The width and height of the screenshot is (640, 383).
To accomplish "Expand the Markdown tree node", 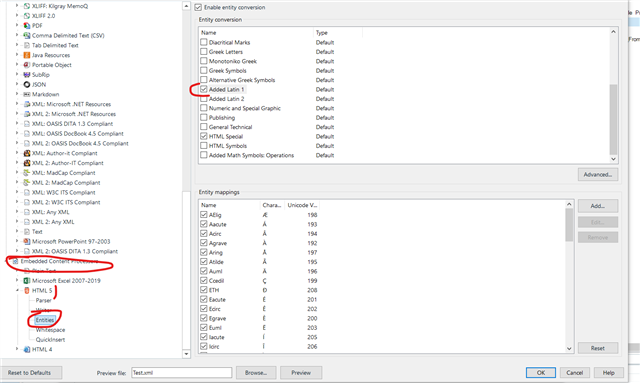I will click(17, 94).
